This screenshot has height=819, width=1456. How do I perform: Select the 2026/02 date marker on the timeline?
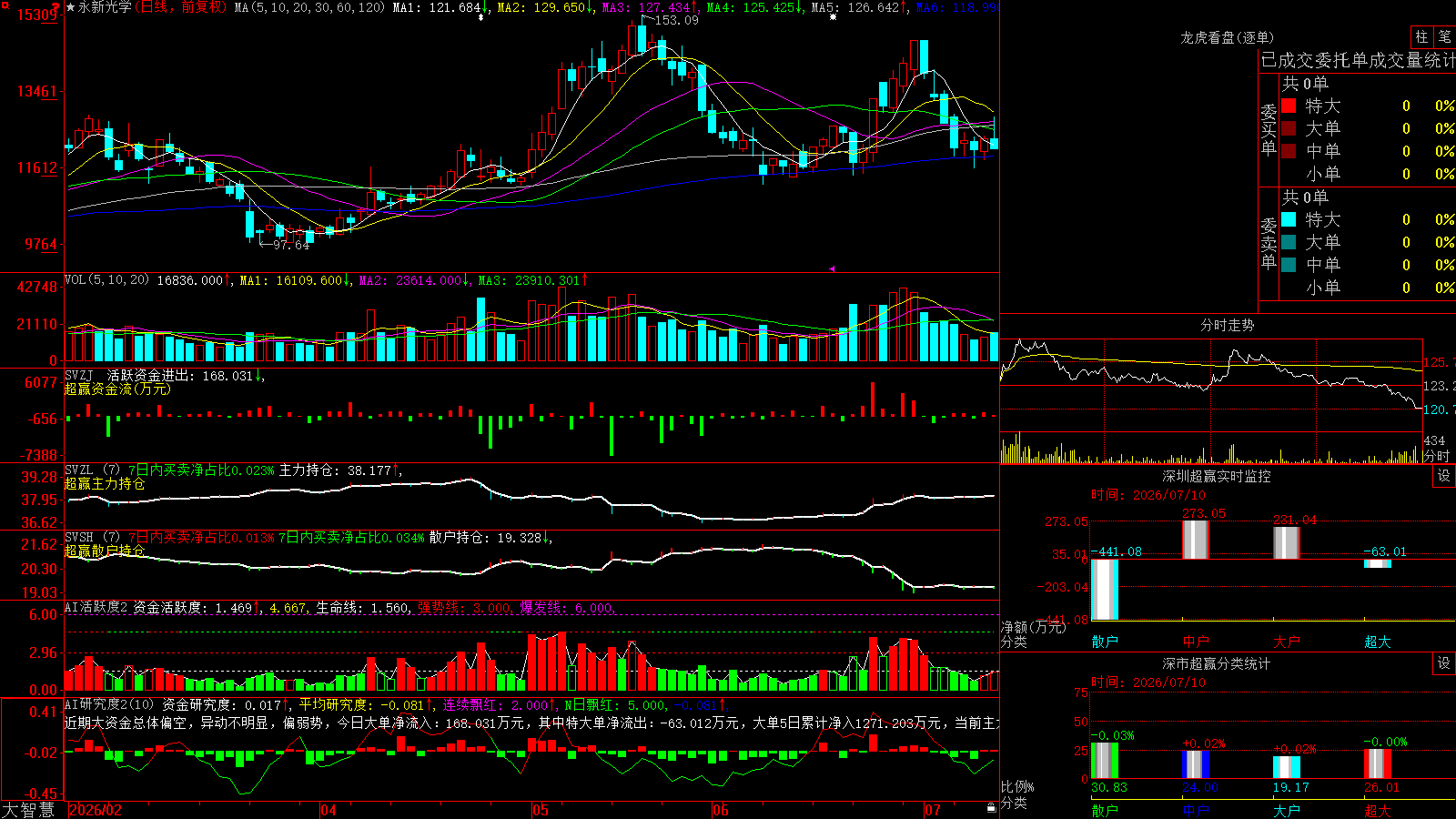pyautogui.click(x=96, y=810)
